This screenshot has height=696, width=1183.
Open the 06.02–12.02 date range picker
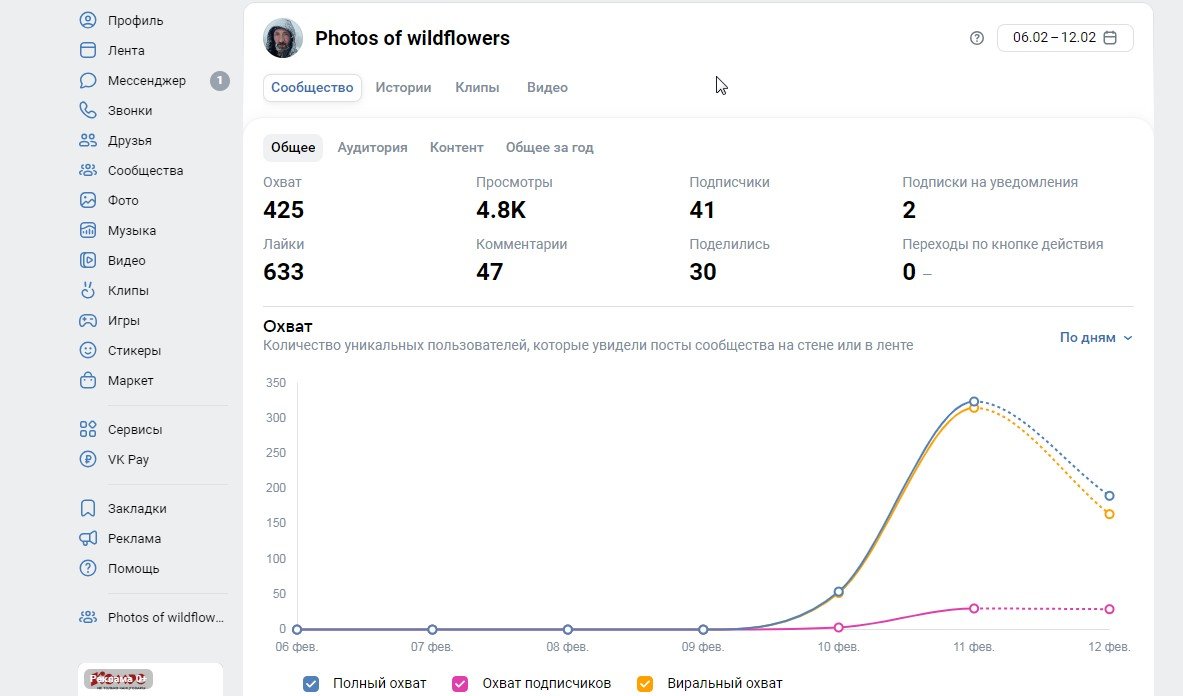click(x=1065, y=38)
